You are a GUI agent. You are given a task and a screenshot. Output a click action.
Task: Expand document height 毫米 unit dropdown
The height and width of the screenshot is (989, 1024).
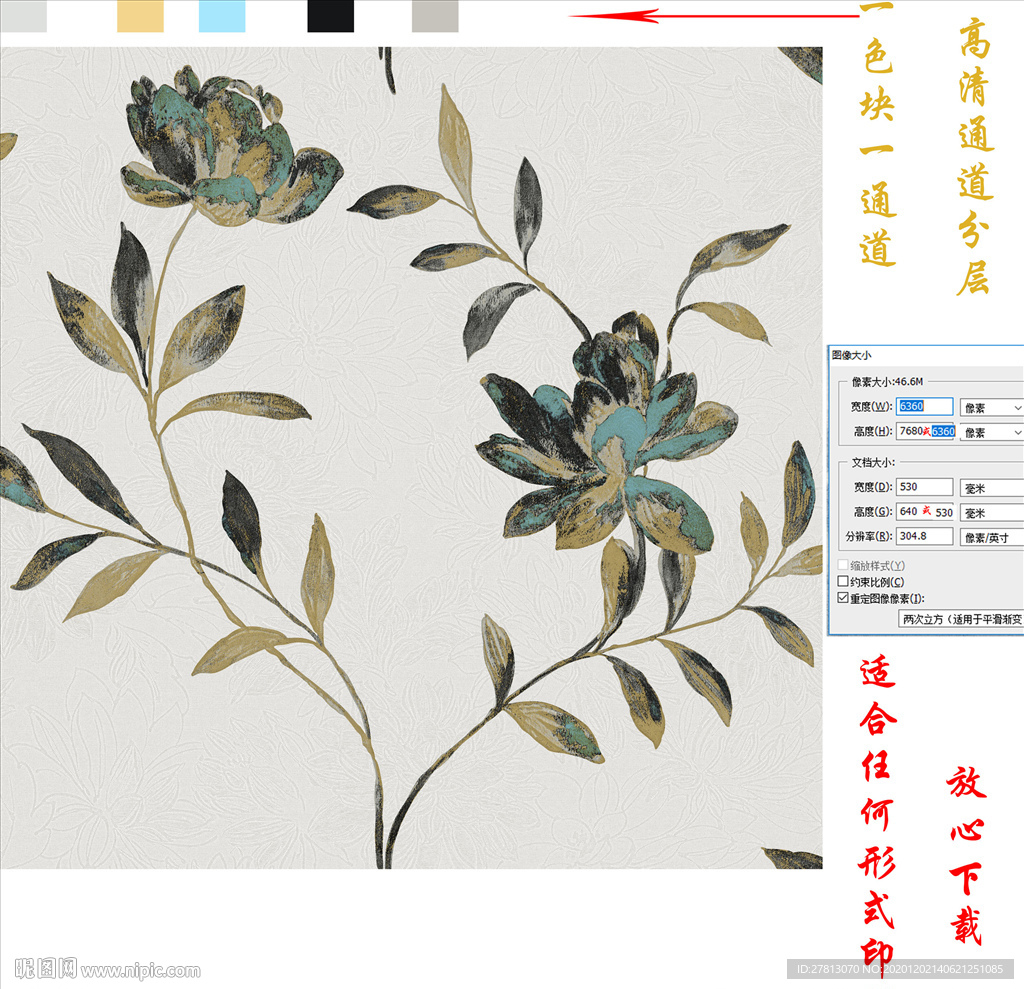[x=991, y=512]
